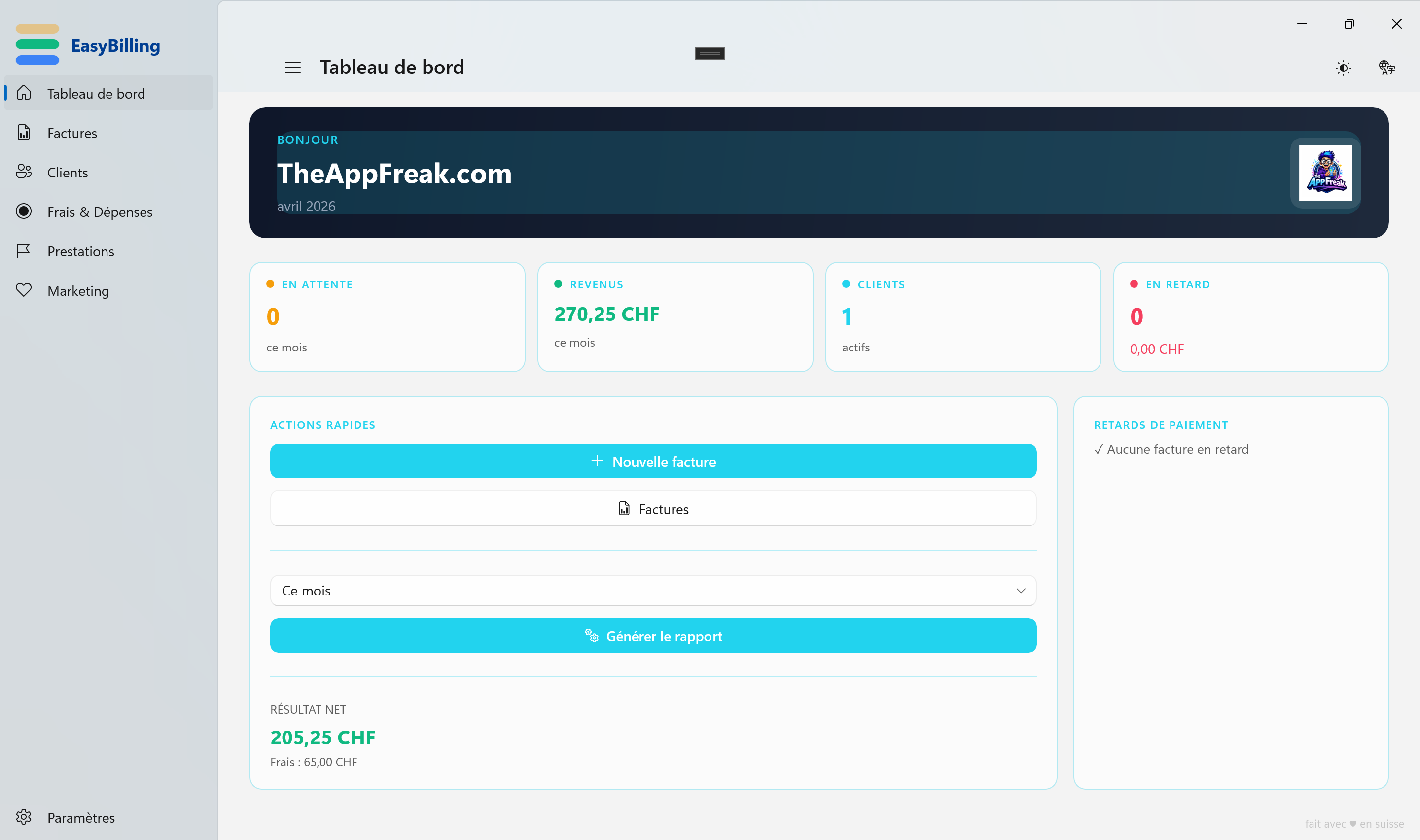Open Paramètres with the gear icon
The height and width of the screenshot is (840, 1420).
[24, 817]
